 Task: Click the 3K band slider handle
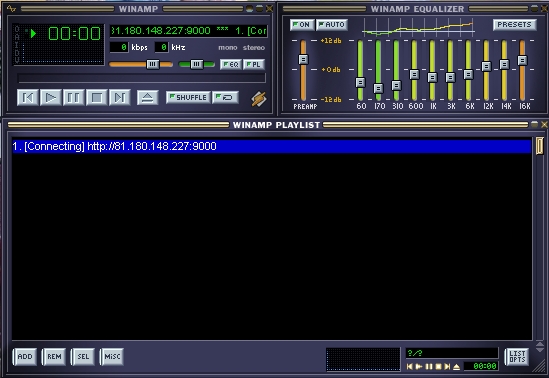click(x=450, y=77)
